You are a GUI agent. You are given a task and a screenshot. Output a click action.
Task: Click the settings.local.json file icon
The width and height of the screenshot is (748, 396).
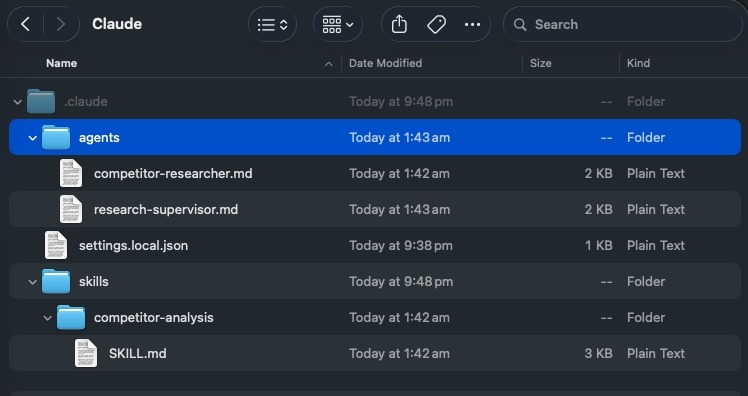click(56, 245)
